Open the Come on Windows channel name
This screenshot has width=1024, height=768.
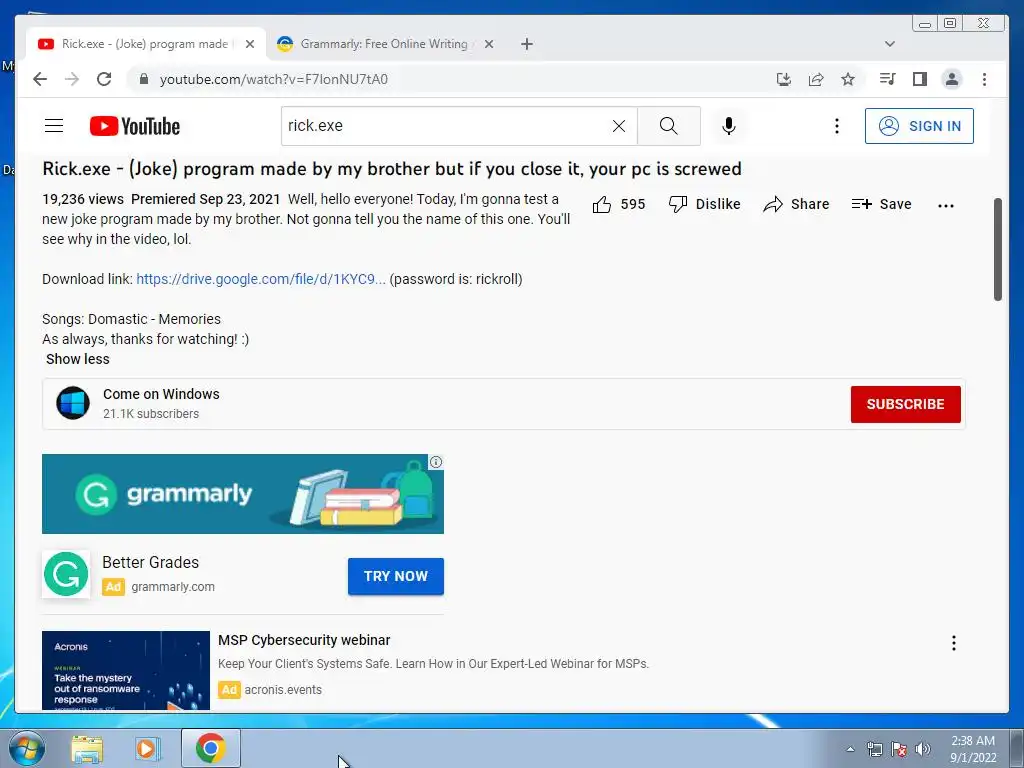click(161, 394)
